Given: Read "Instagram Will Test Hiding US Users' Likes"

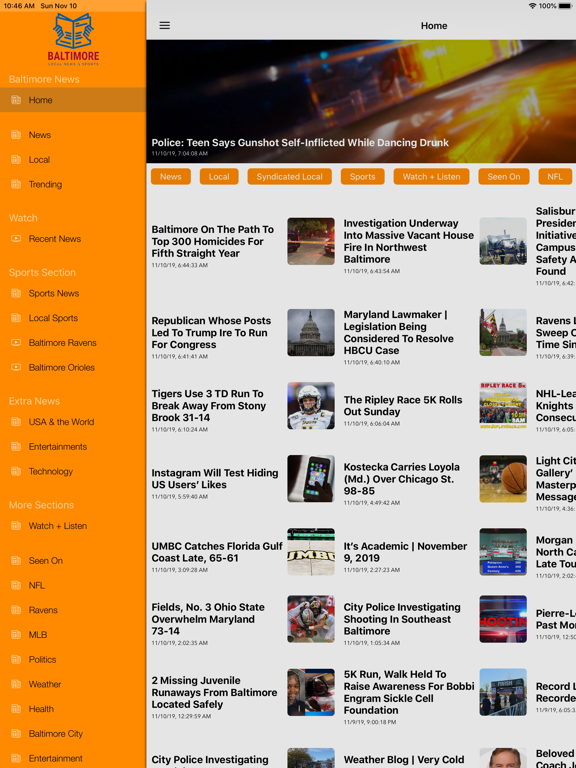Looking at the screenshot, I should pos(215,479).
